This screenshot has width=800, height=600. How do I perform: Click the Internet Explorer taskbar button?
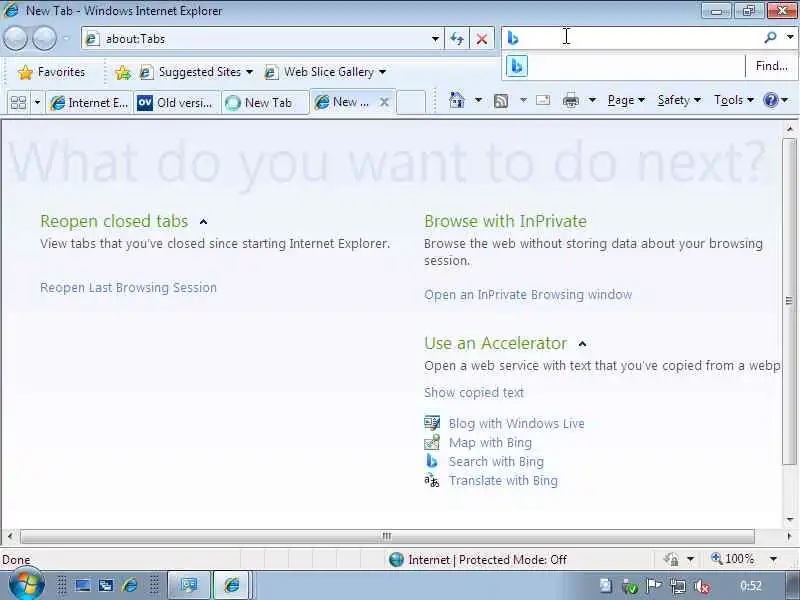pos(232,585)
